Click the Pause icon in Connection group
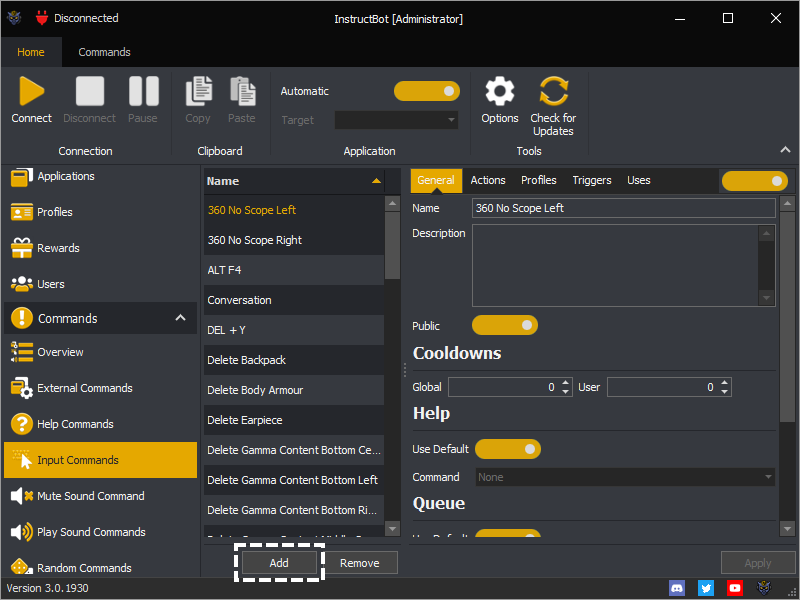Viewport: 800px width, 600px height. tap(143, 91)
